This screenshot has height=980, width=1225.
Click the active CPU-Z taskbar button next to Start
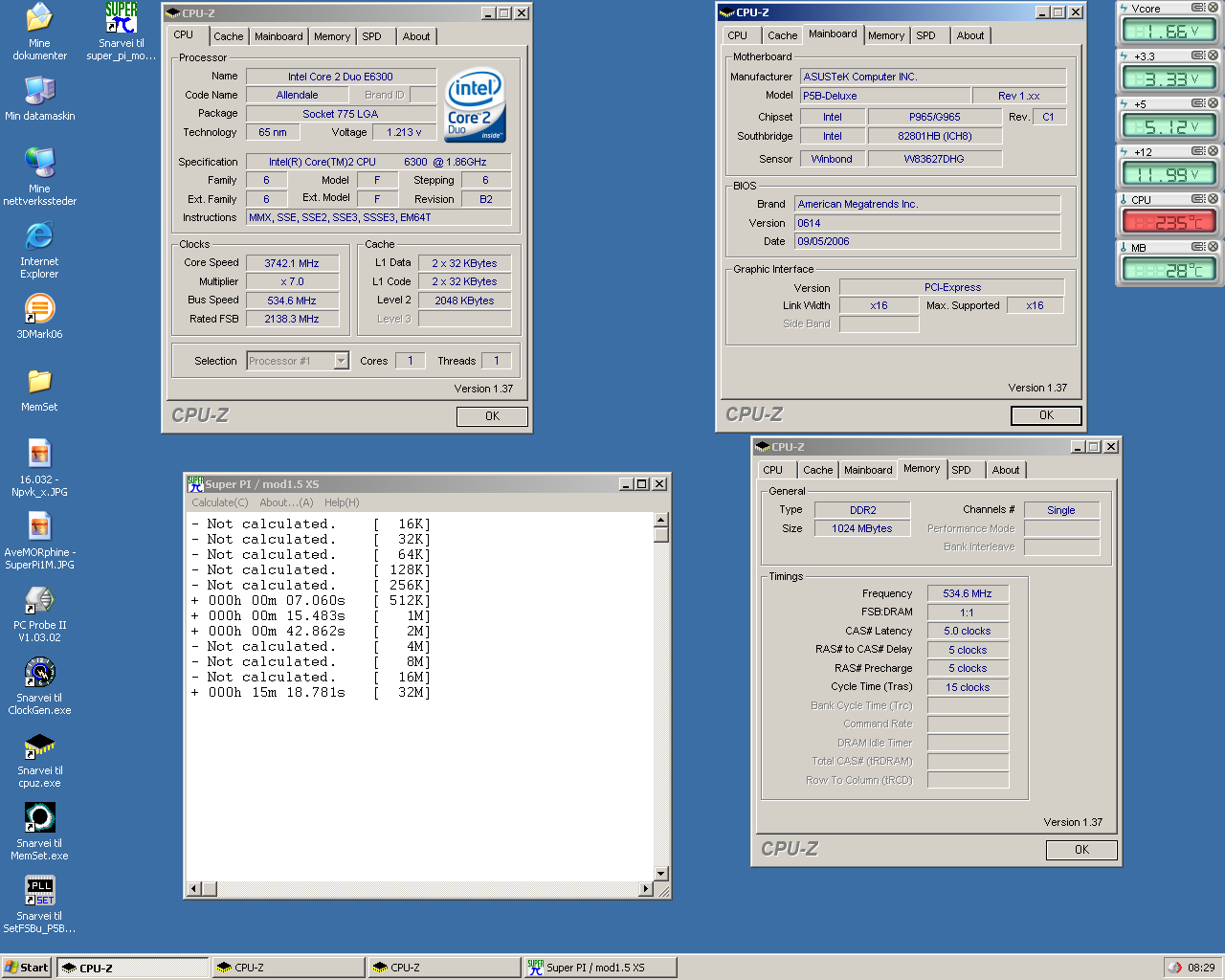(132, 968)
